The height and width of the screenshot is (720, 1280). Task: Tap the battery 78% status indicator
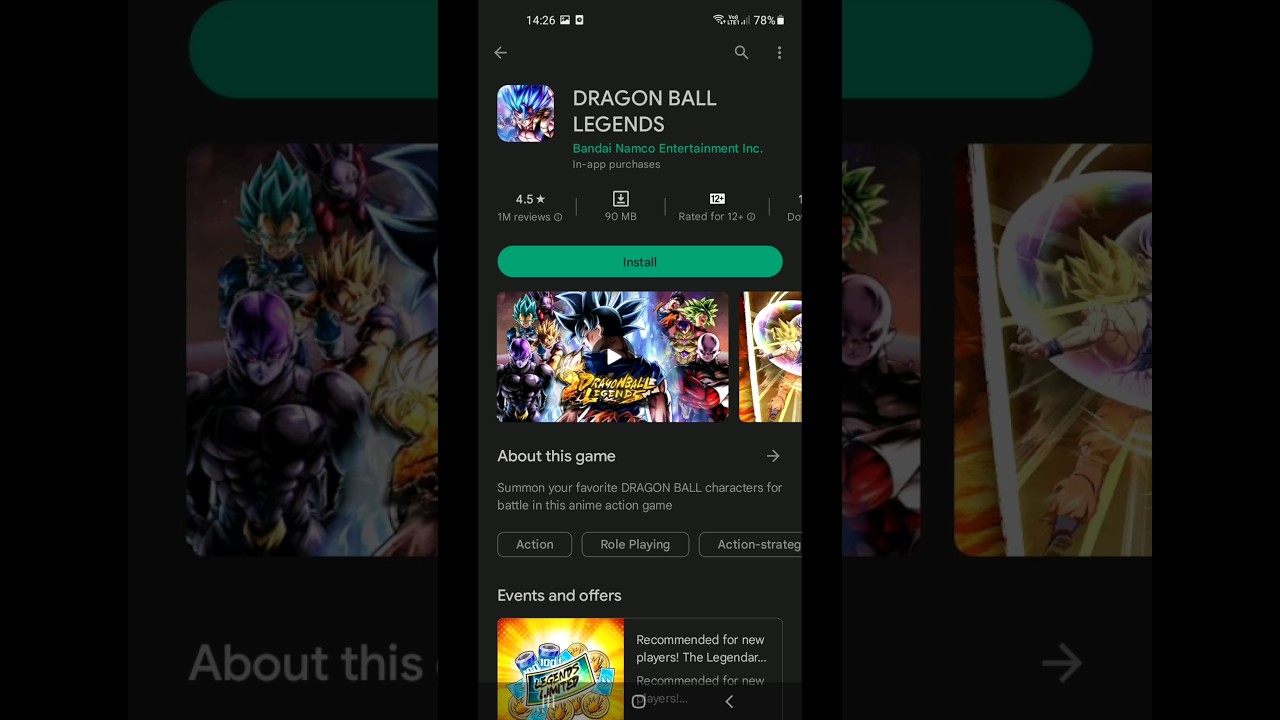769,20
